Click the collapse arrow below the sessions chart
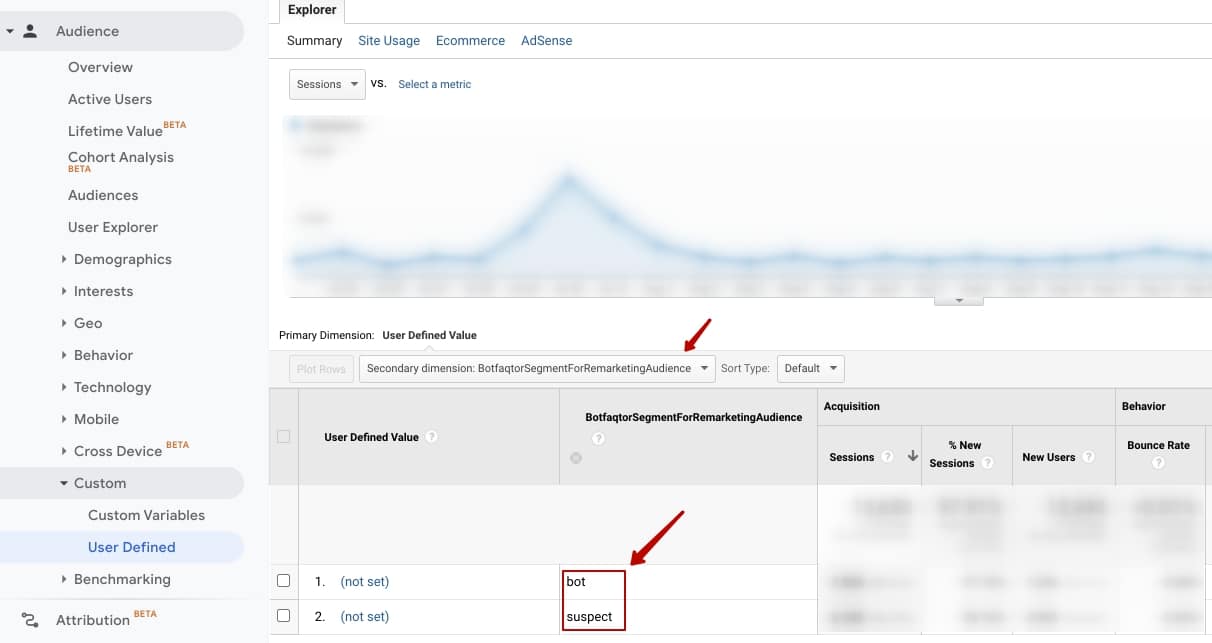Viewport: 1212px width, 643px height. (x=958, y=298)
